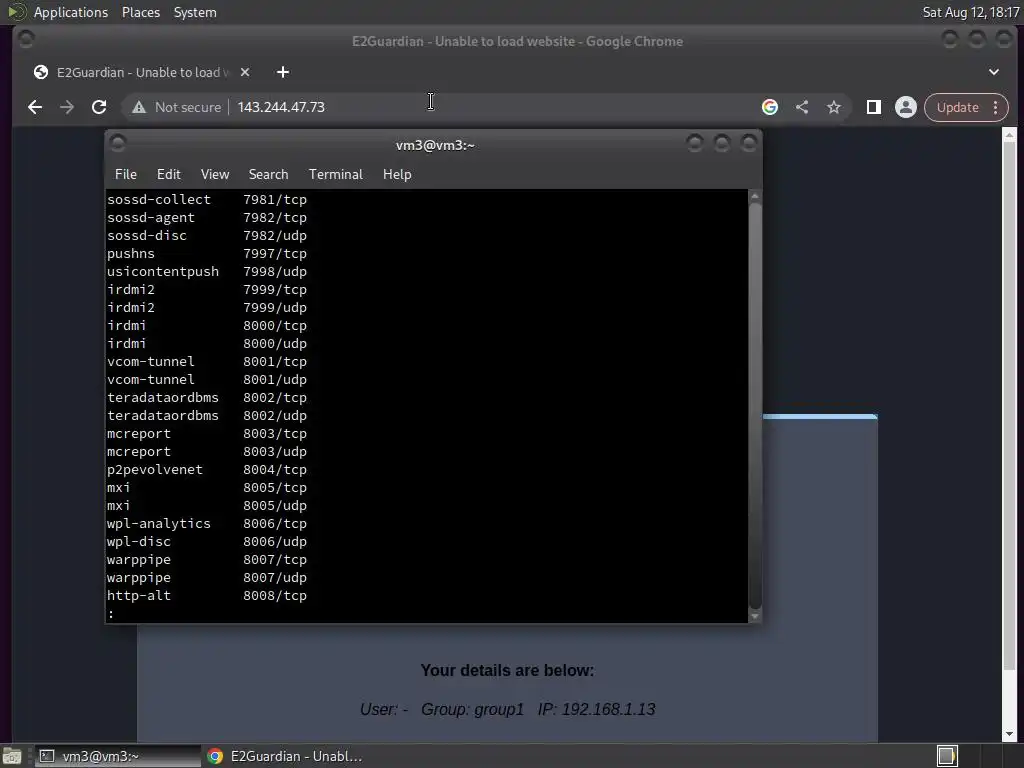Screen dimensions: 1024x768
Task: Click the Group: group1 text
Action: 472,709
